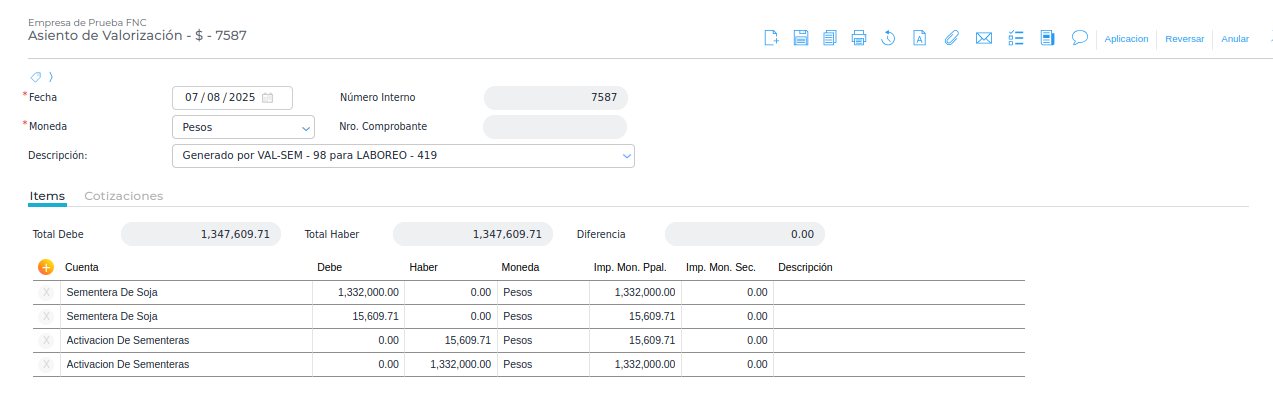Remove the Sementera De Soja 15,609.71 debit row

[46, 316]
